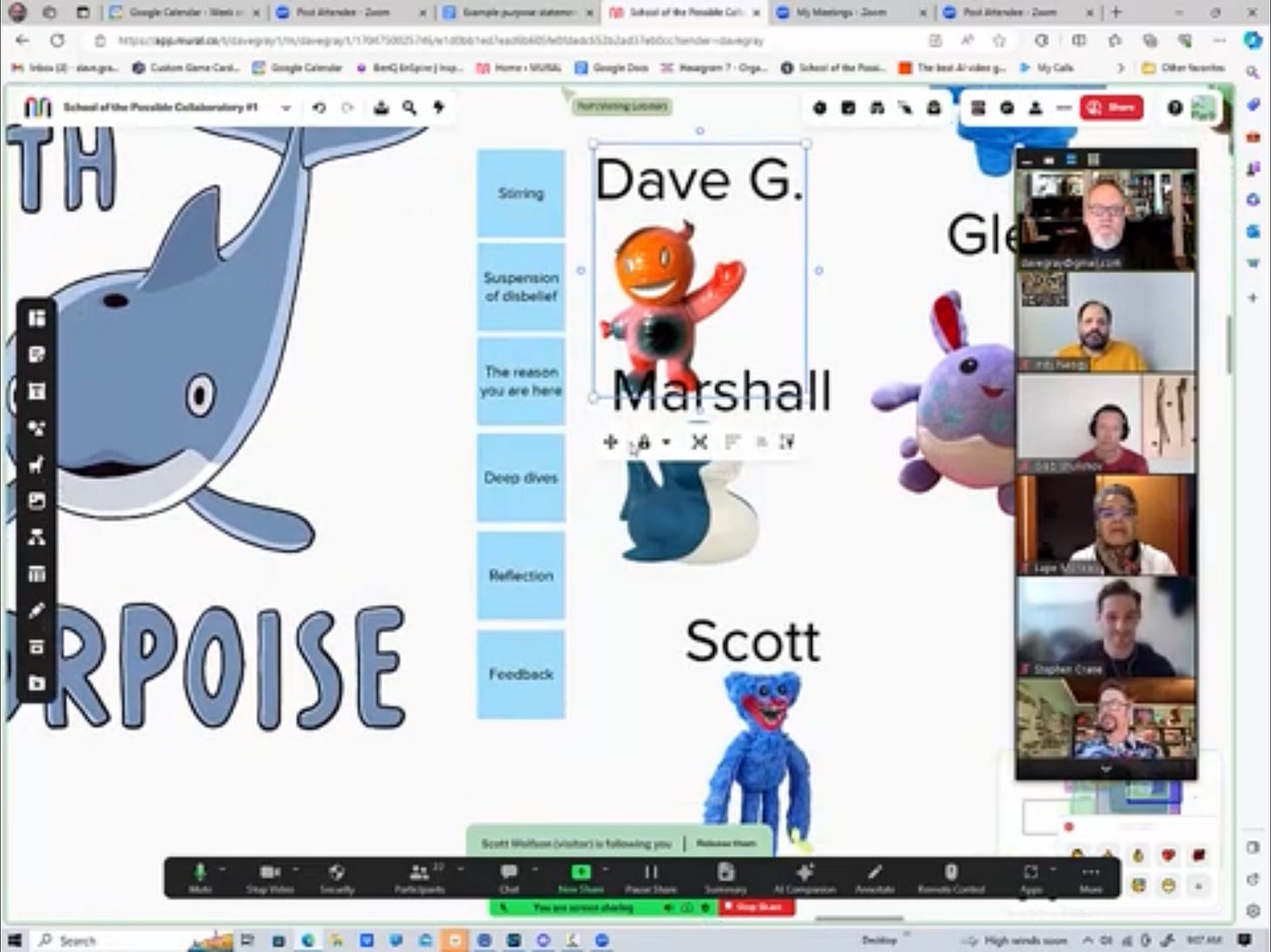Open the dropdown arrow beside the lock icon
This screenshot has width=1271, height=952.
click(666, 442)
